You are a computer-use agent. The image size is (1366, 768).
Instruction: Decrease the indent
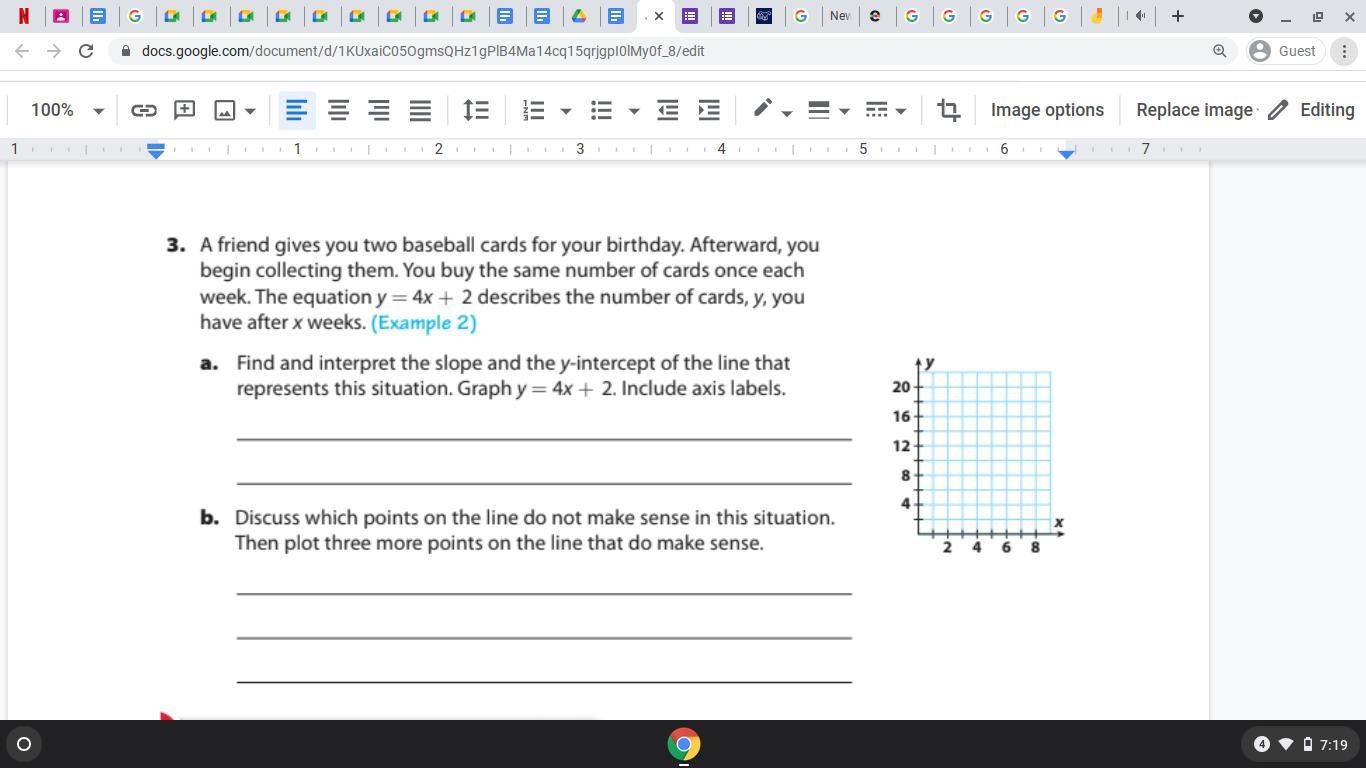(667, 110)
